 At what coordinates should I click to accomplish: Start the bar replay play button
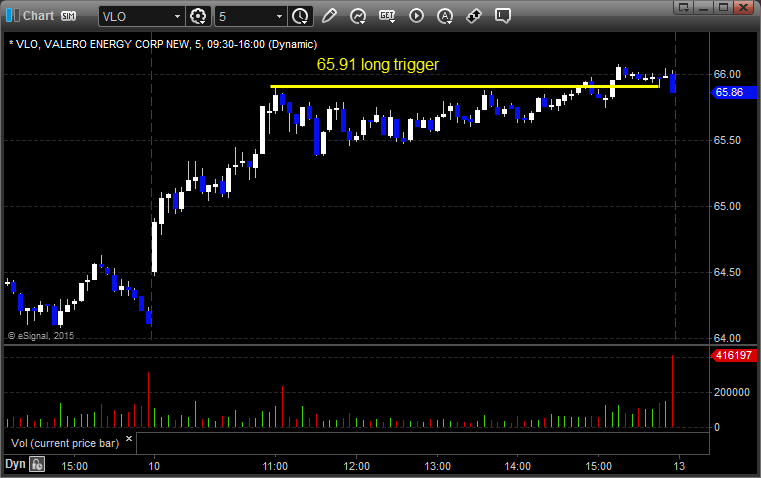tap(416, 16)
